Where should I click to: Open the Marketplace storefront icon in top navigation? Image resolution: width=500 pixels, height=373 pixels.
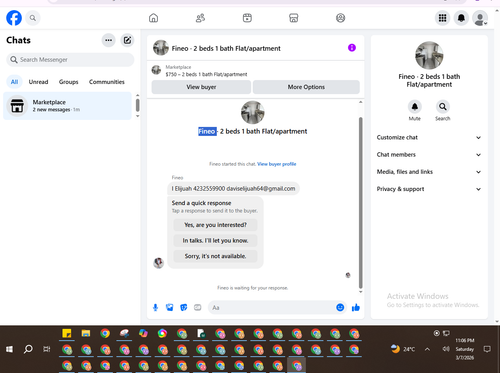(x=293, y=18)
